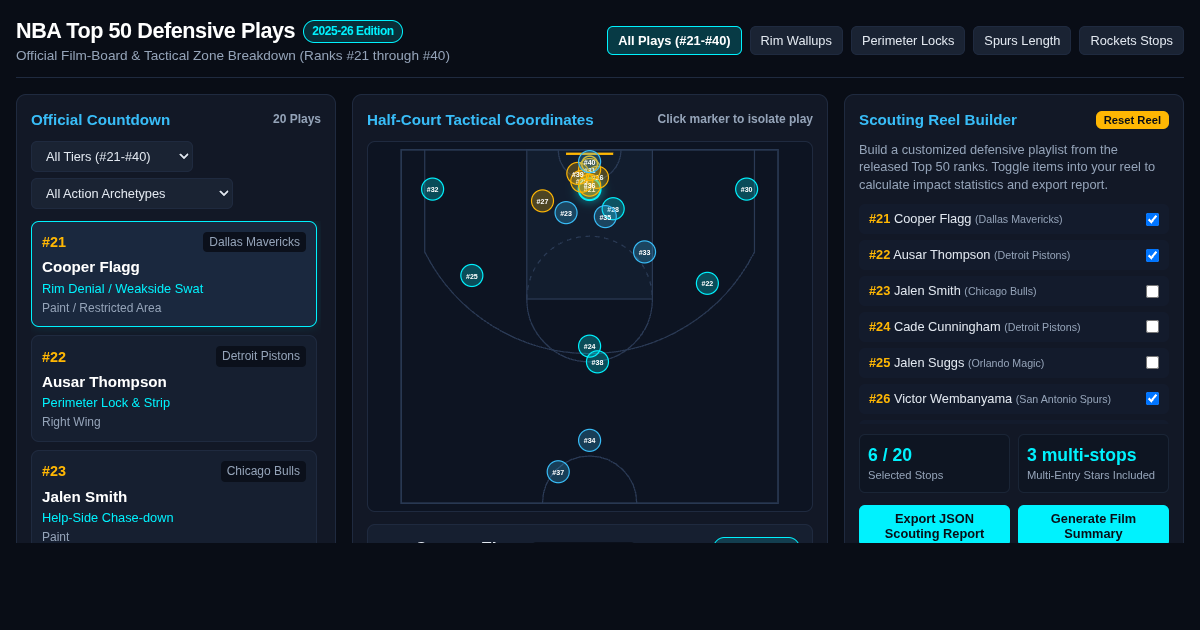Open the #21 Cooper Flagg play card
Viewport: 1200px width, 630px height.
[x=174, y=274]
